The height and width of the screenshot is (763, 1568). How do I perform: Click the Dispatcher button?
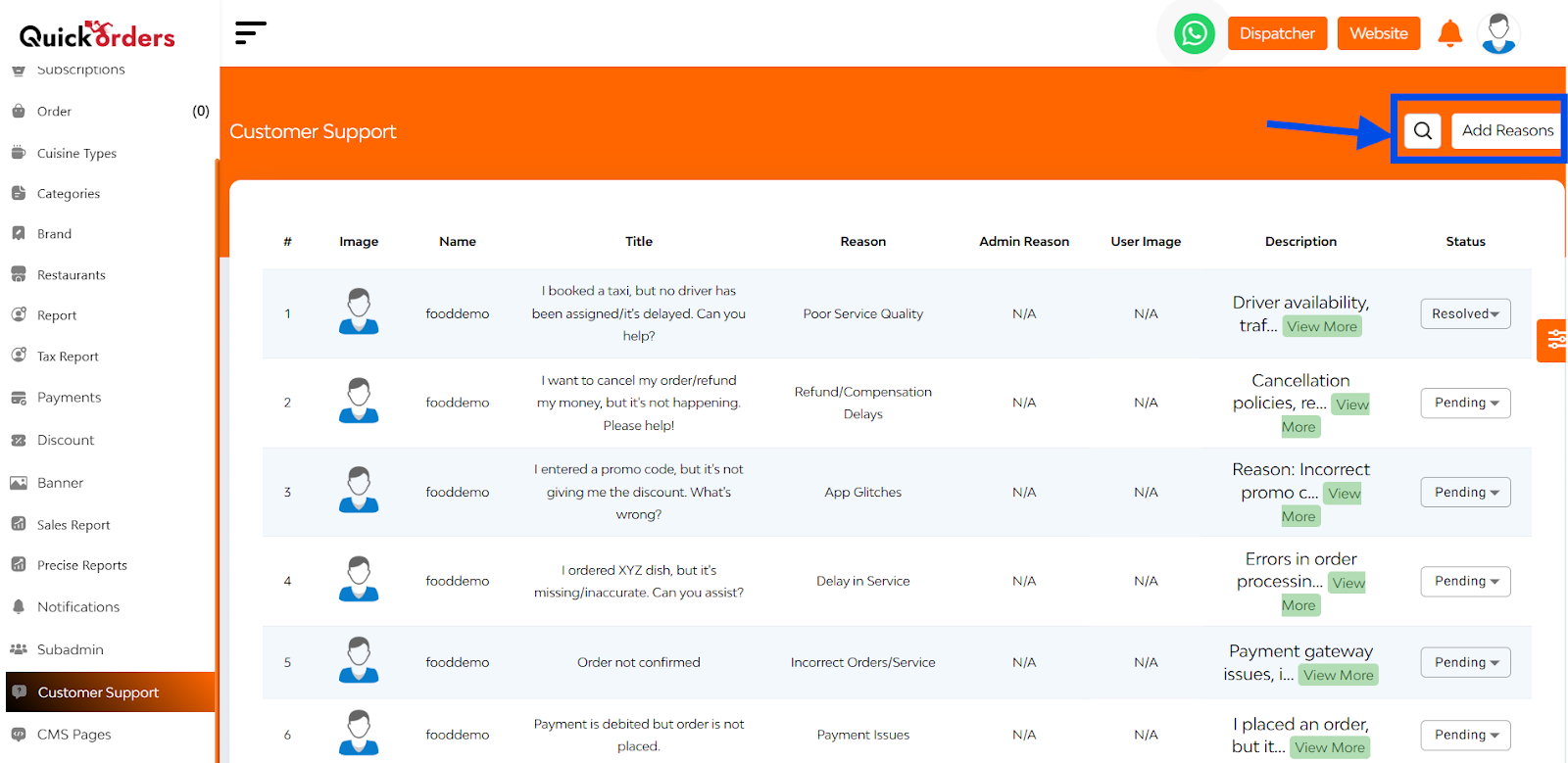pos(1277,33)
